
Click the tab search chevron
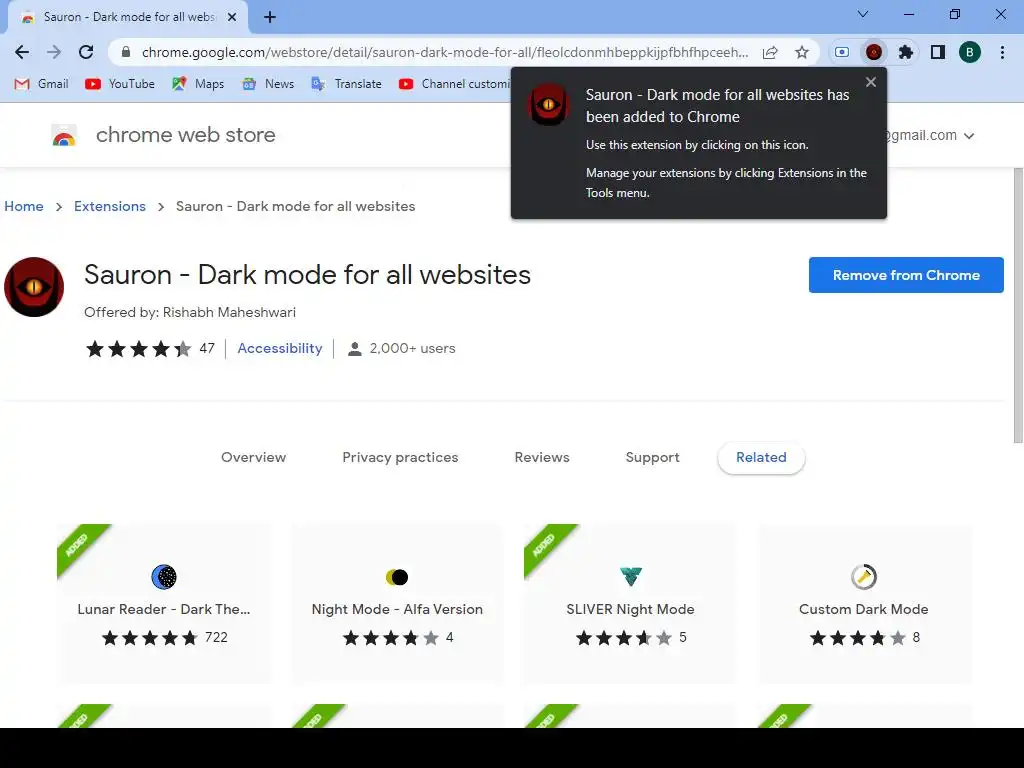[x=863, y=14]
